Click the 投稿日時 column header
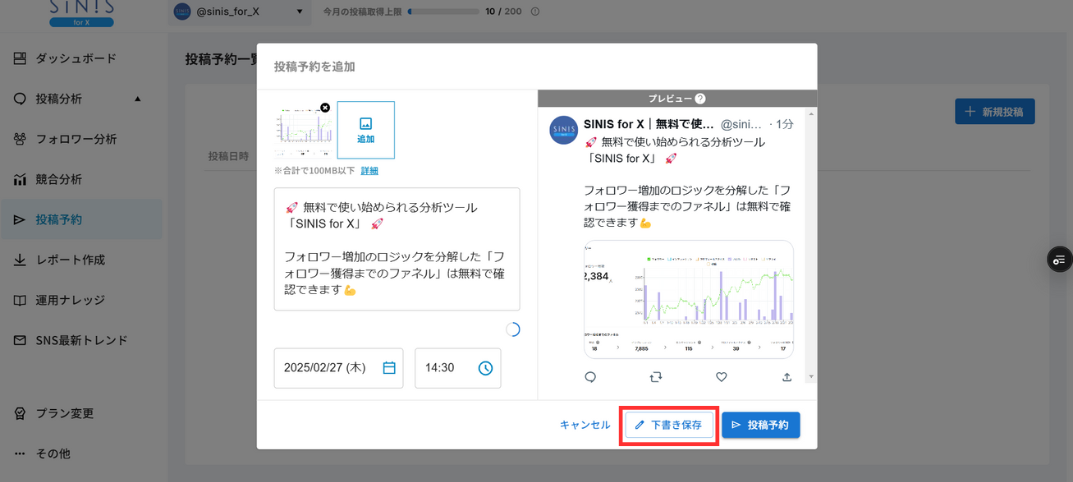This screenshot has height=482, width=1073. click(x=229, y=157)
